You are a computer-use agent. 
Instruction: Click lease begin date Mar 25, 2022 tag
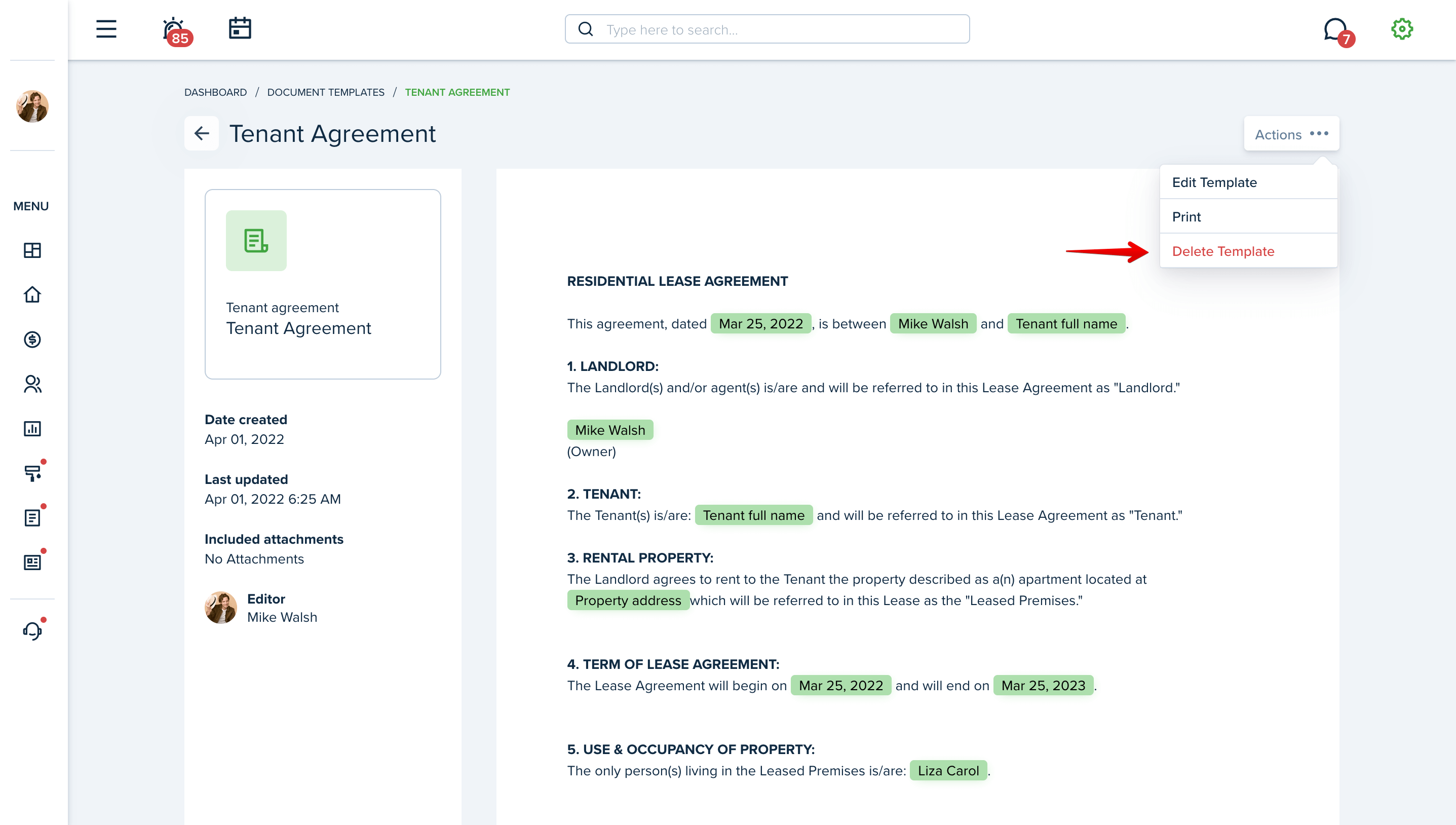tap(840, 685)
